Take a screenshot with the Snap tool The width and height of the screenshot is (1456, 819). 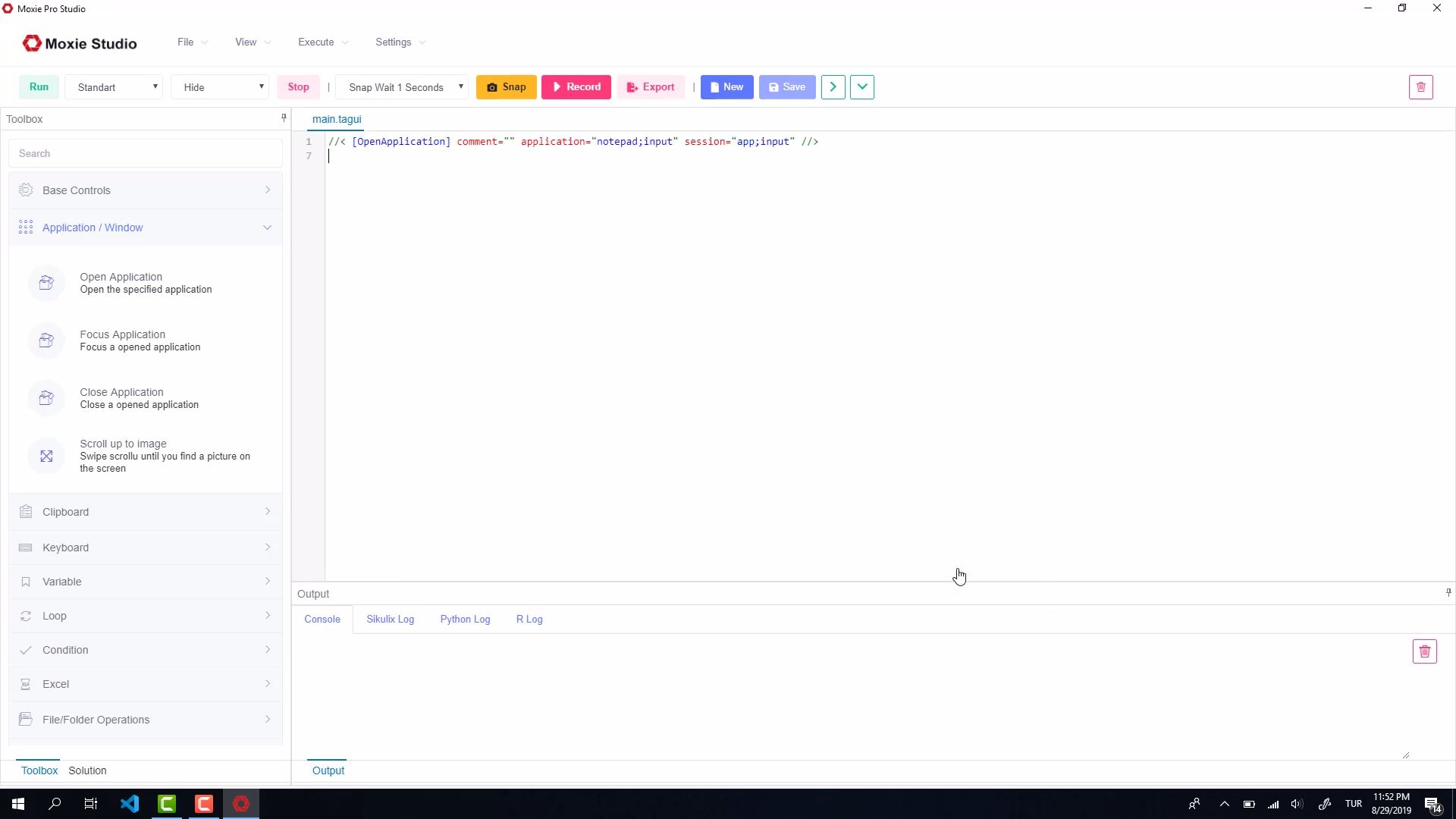click(x=506, y=86)
